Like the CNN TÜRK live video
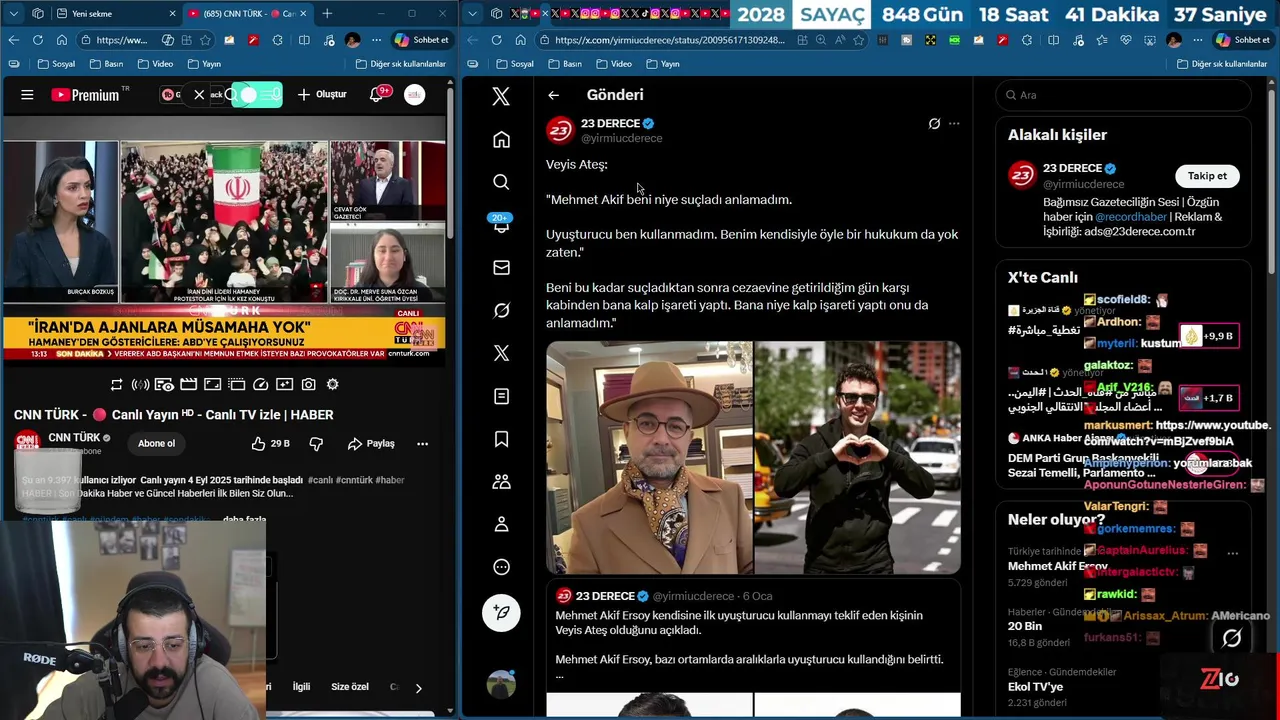1280x720 pixels. (x=270, y=444)
